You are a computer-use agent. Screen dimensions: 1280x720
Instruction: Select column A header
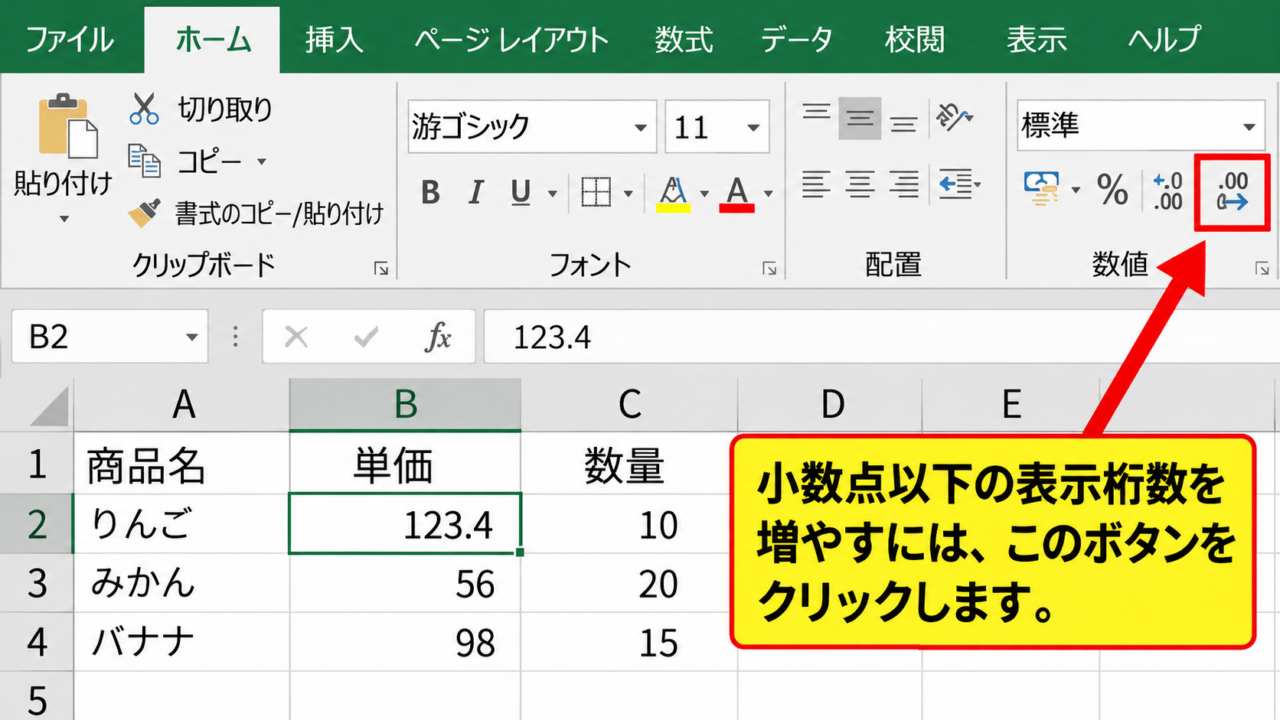tap(182, 404)
